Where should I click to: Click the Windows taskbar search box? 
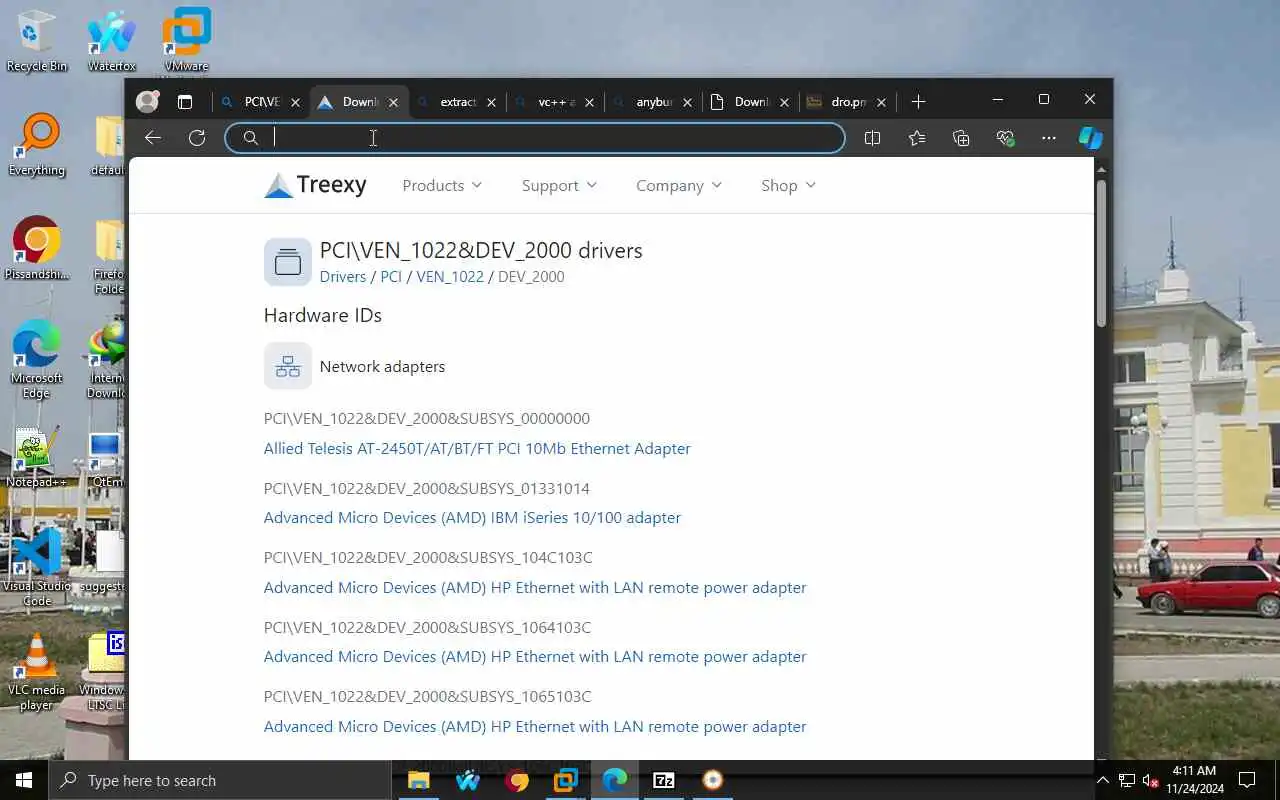pos(220,780)
